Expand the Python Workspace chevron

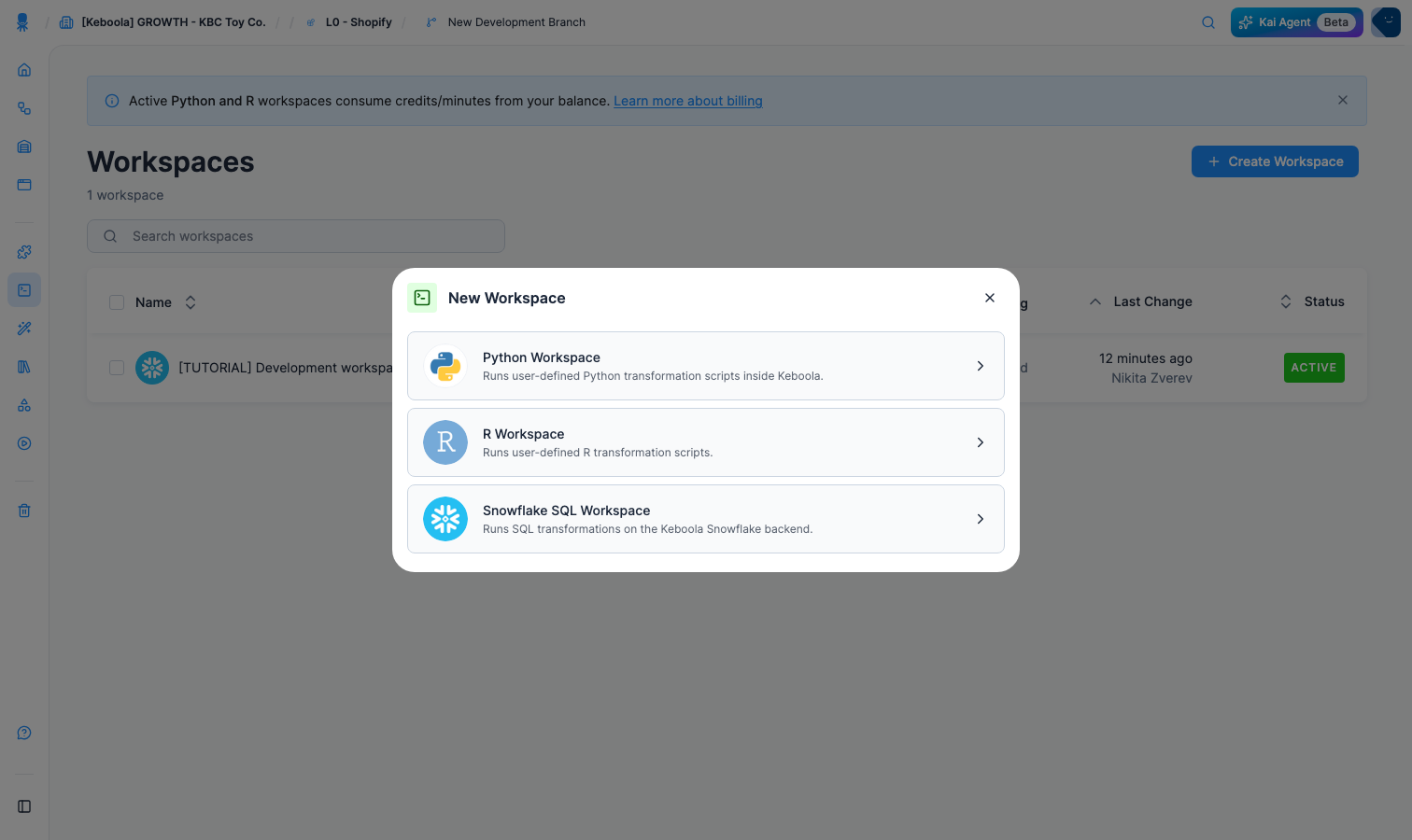(981, 366)
